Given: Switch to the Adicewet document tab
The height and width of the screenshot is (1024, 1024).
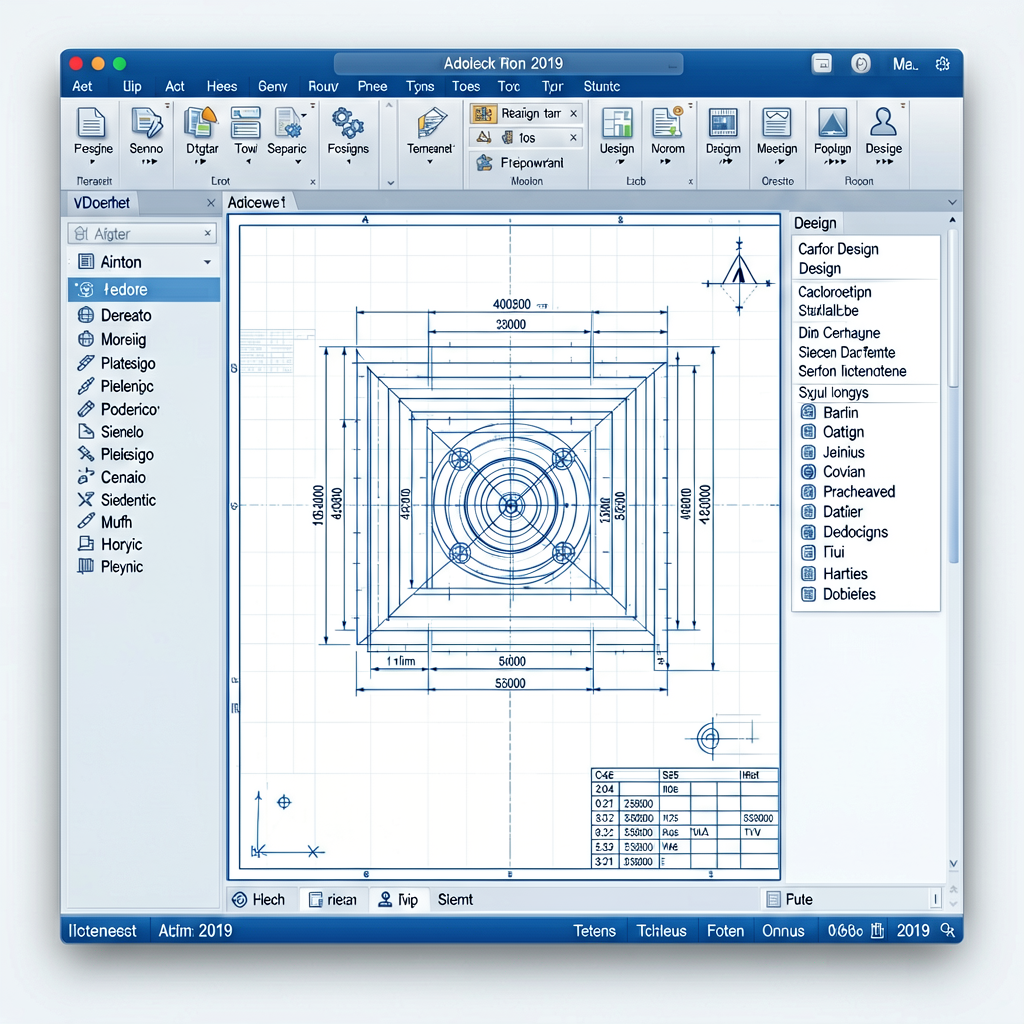Looking at the screenshot, I should (x=257, y=202).
